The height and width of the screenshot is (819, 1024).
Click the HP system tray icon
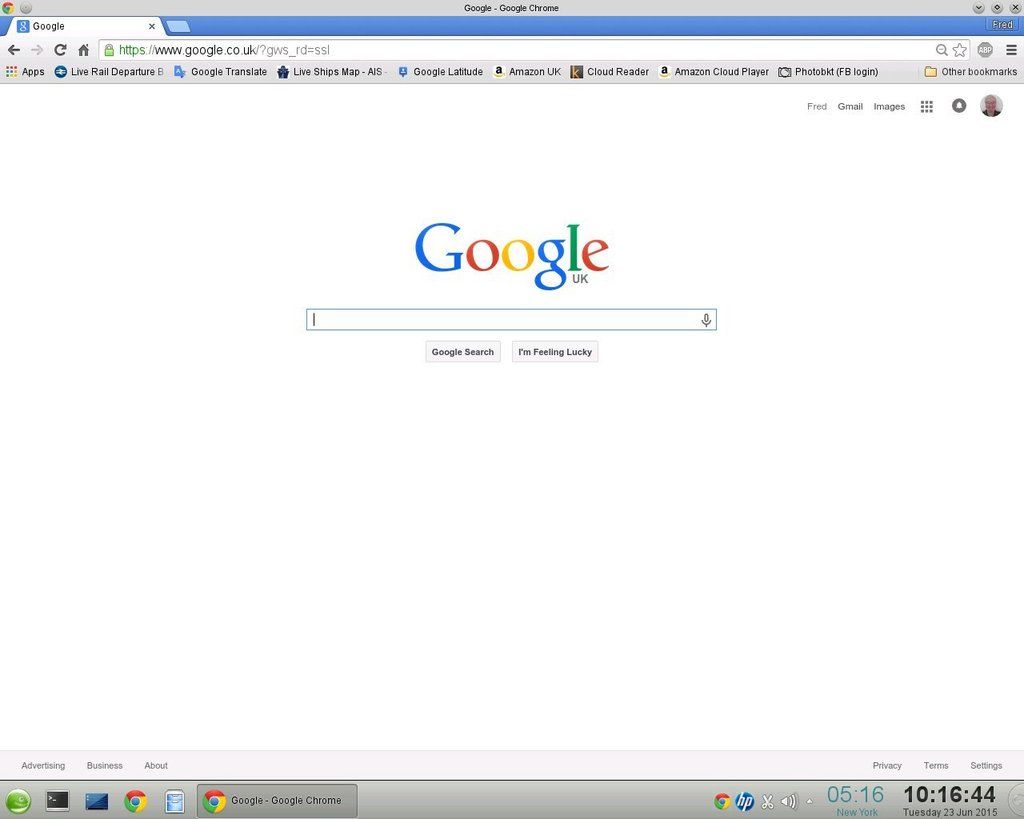pyautogui.click(x=744, y=801)
